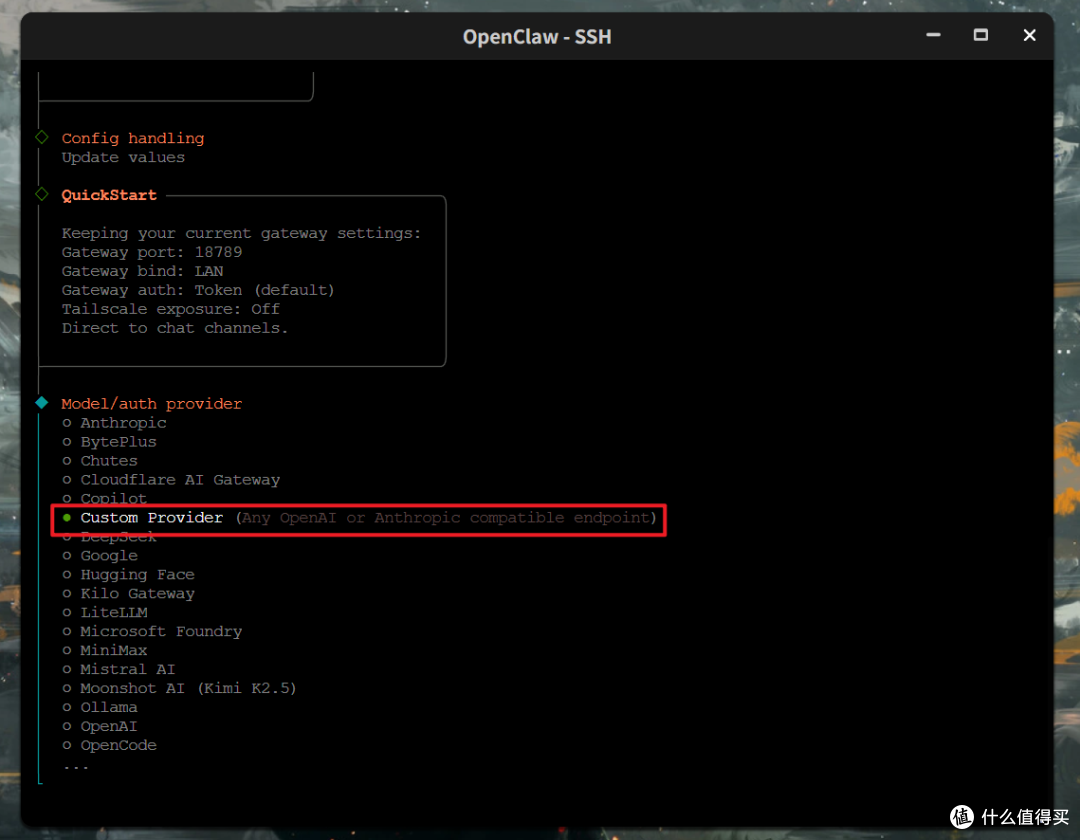The height and width of the screenshot is (840, 1080).
Task: Choose the OpenAI provider option
Action: (100, 726)
